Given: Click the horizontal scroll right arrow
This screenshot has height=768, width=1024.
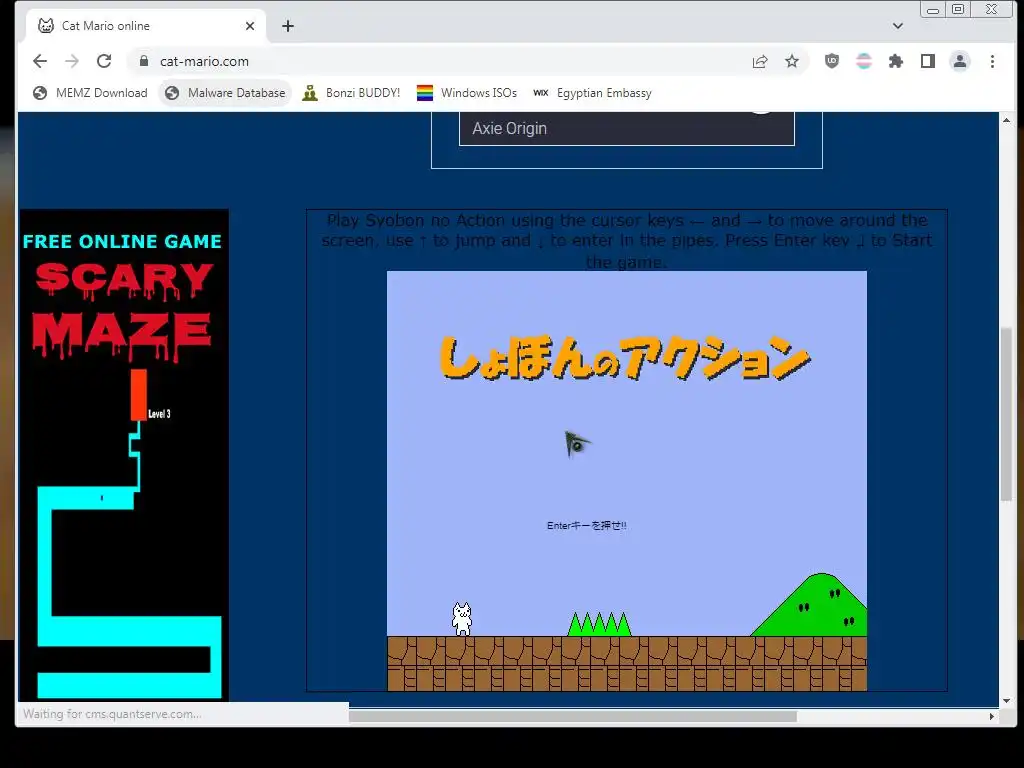Looking at the screenshot, I should [992, 716].
